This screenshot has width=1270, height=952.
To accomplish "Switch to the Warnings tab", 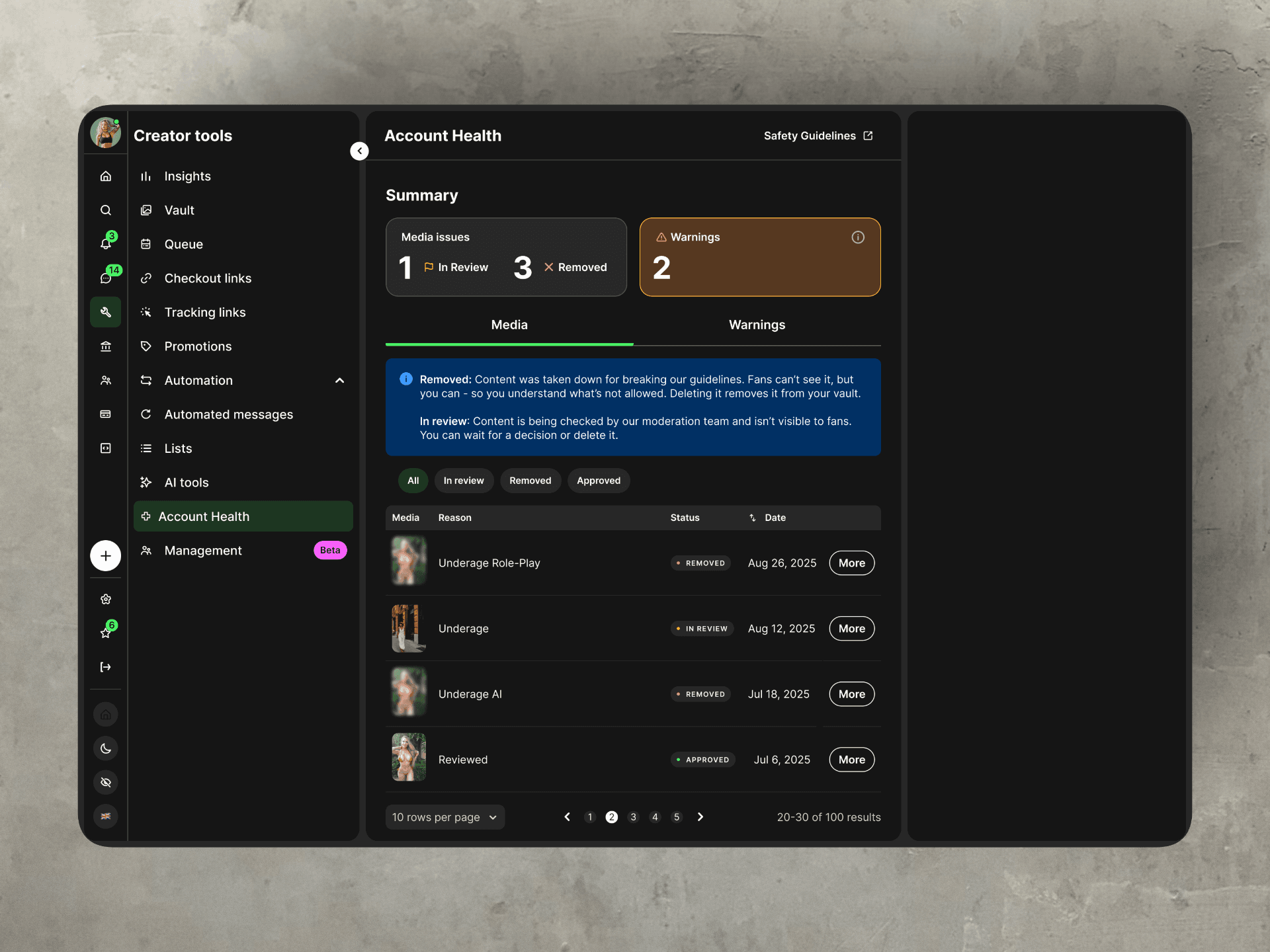I will pyautogui.click(x=757, y=325).
